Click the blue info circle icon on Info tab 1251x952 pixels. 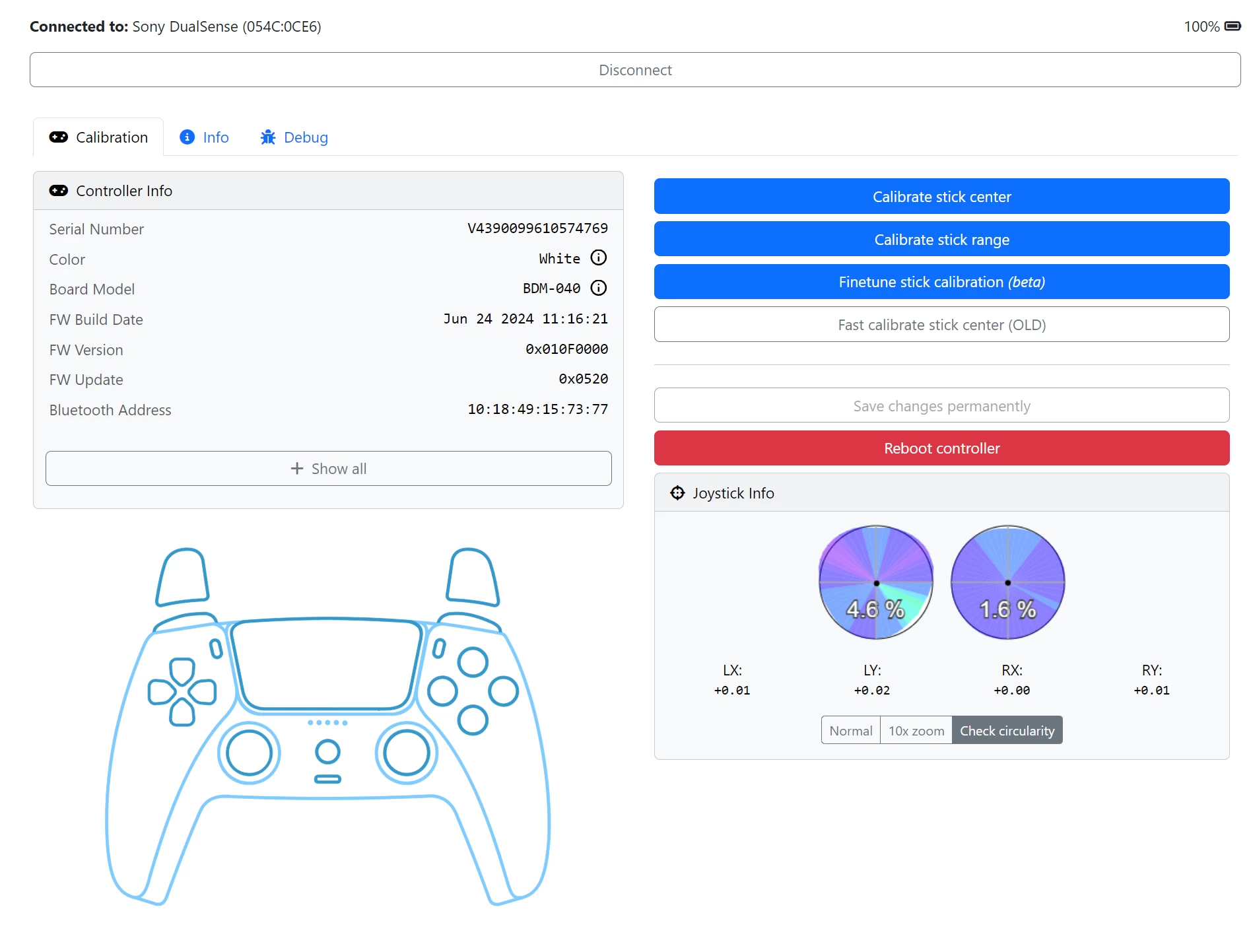pyautogui.click(x=187, y=137)
